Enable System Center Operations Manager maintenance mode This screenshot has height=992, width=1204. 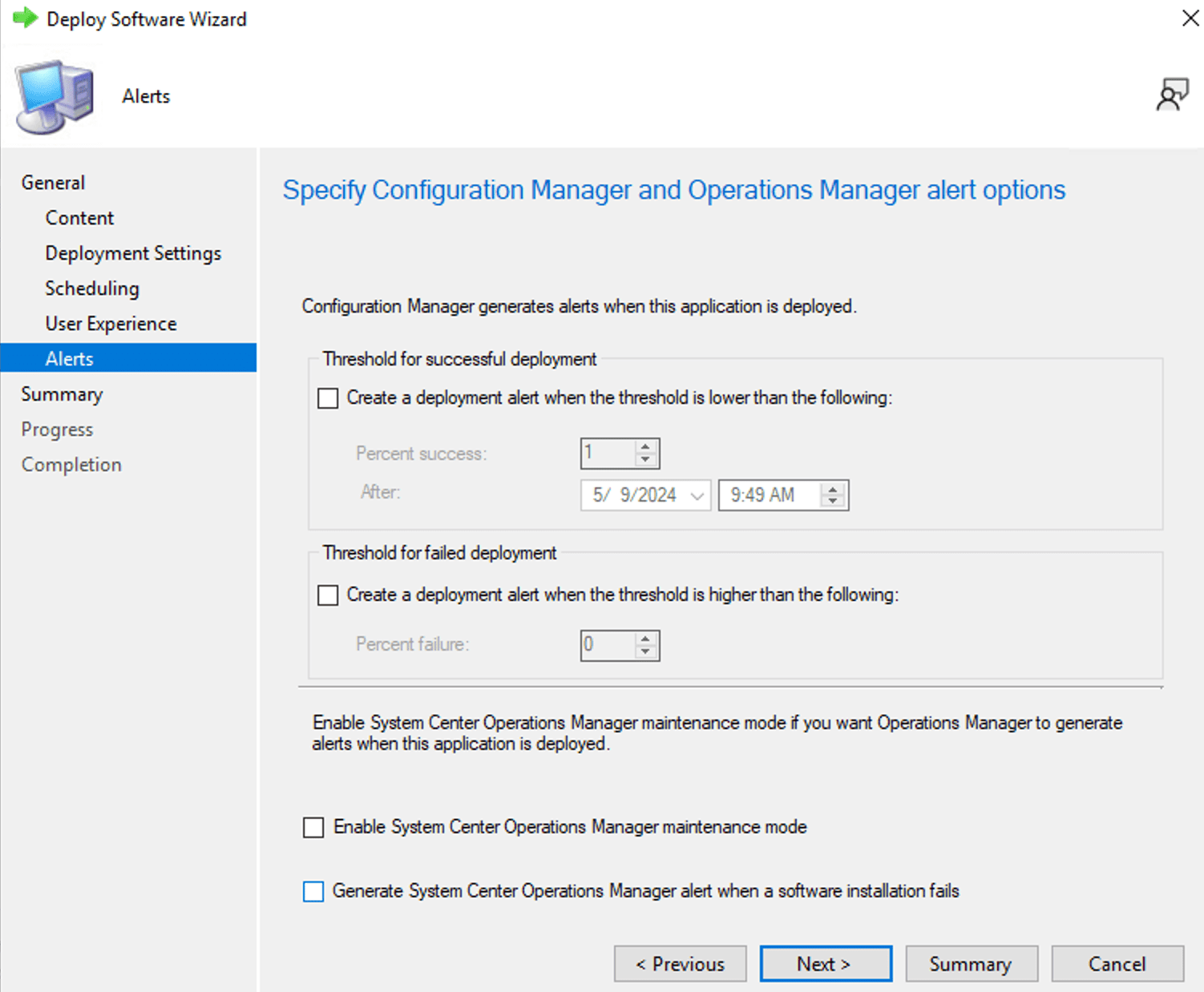tap(313, 827)
